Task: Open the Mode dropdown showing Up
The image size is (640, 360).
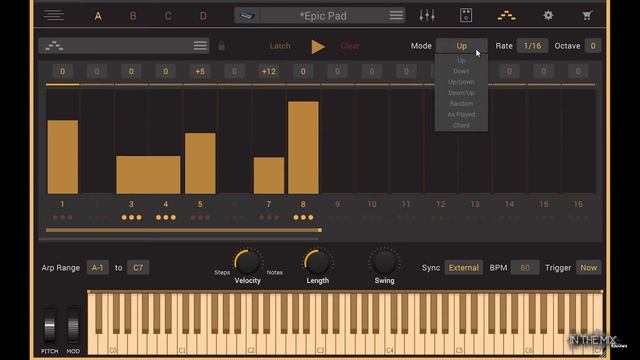Action: 462,46
